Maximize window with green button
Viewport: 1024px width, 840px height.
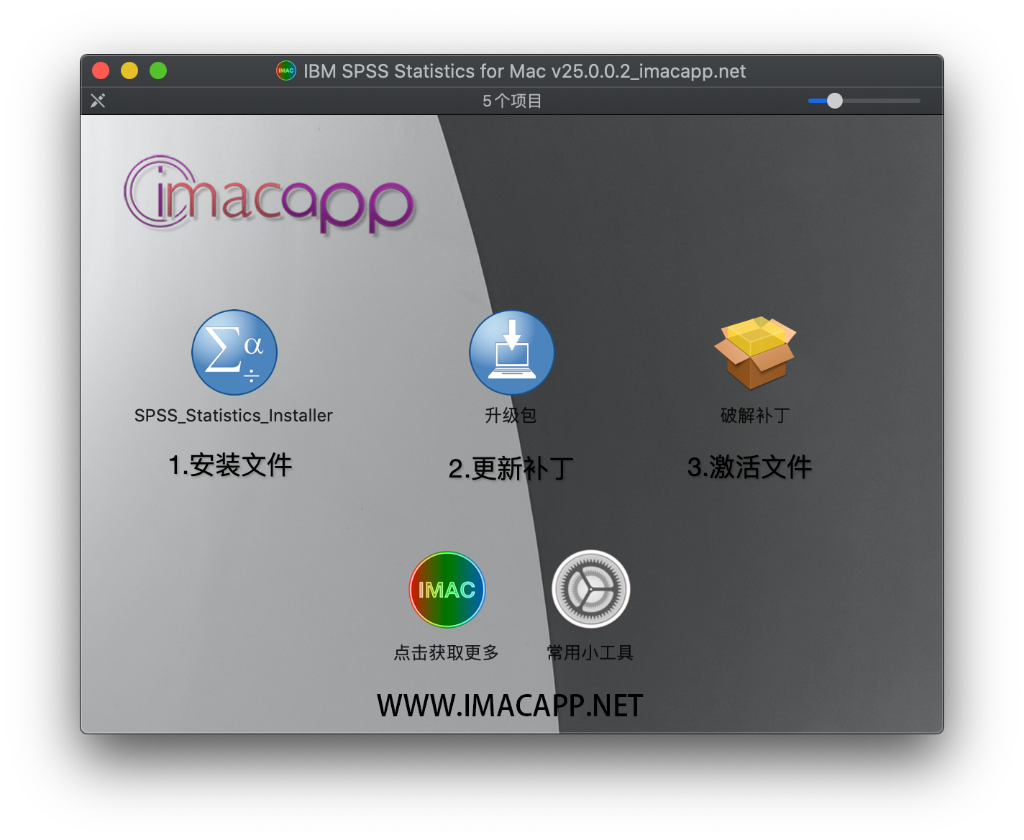coord(158,71)
